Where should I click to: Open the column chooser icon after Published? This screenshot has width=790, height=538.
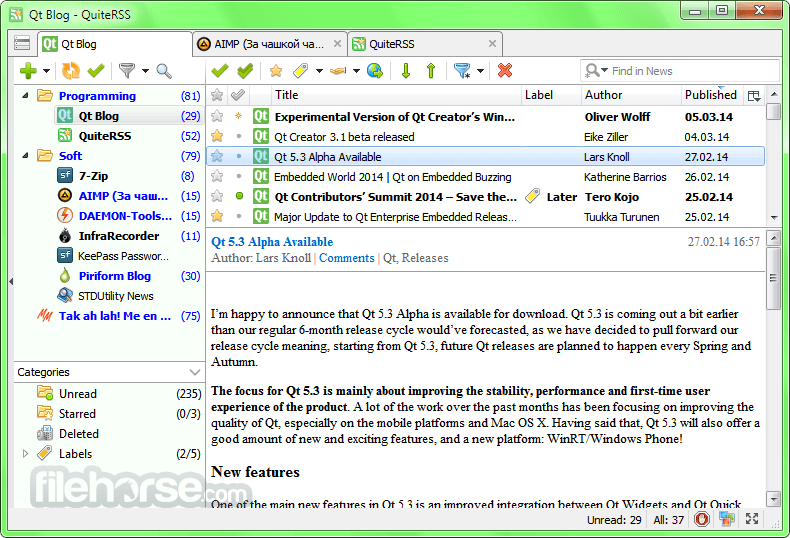(754, 96)
